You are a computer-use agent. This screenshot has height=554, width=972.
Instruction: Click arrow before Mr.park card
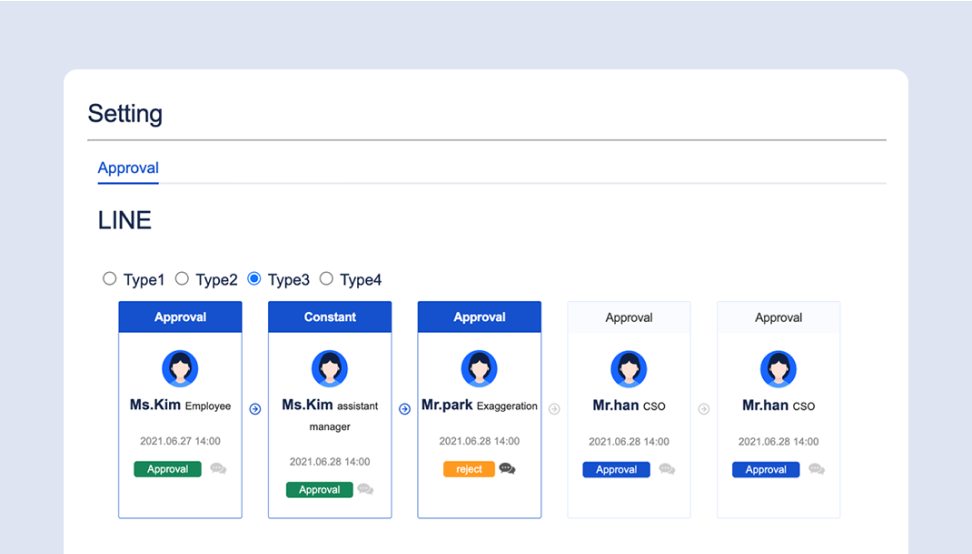pyautogui.click(x=405, y=409)
